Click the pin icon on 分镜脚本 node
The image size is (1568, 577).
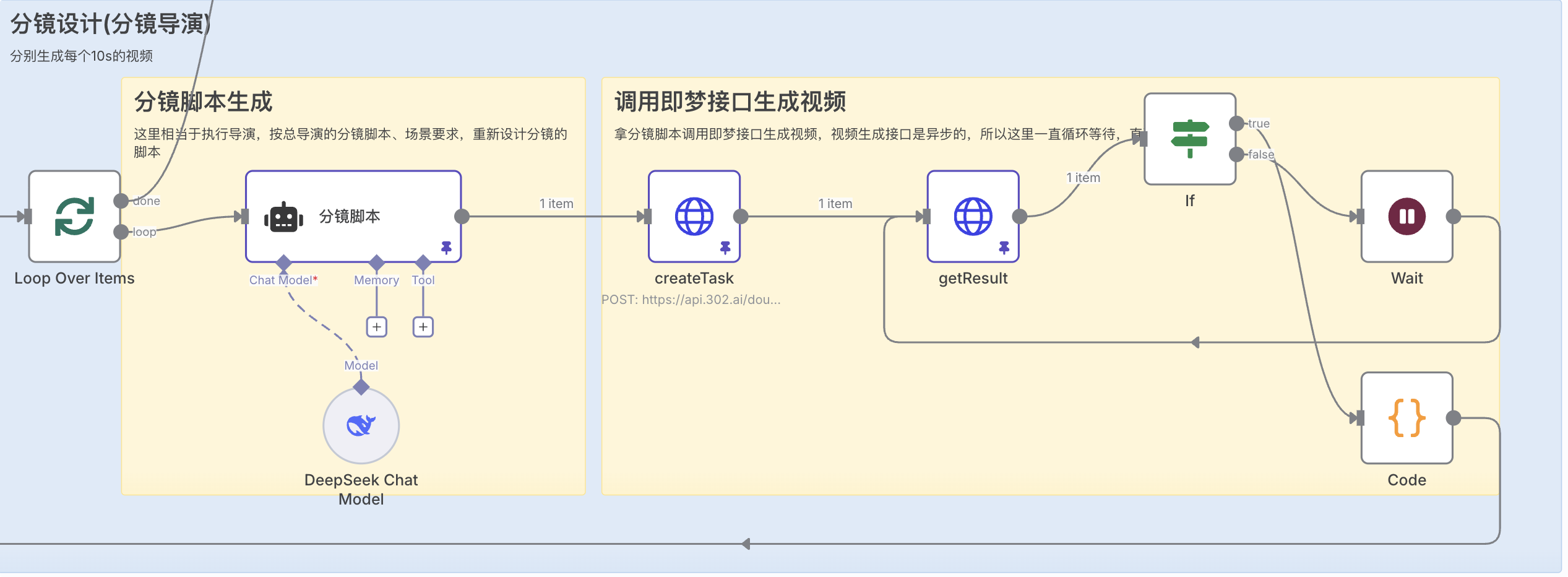pos(446,248)
